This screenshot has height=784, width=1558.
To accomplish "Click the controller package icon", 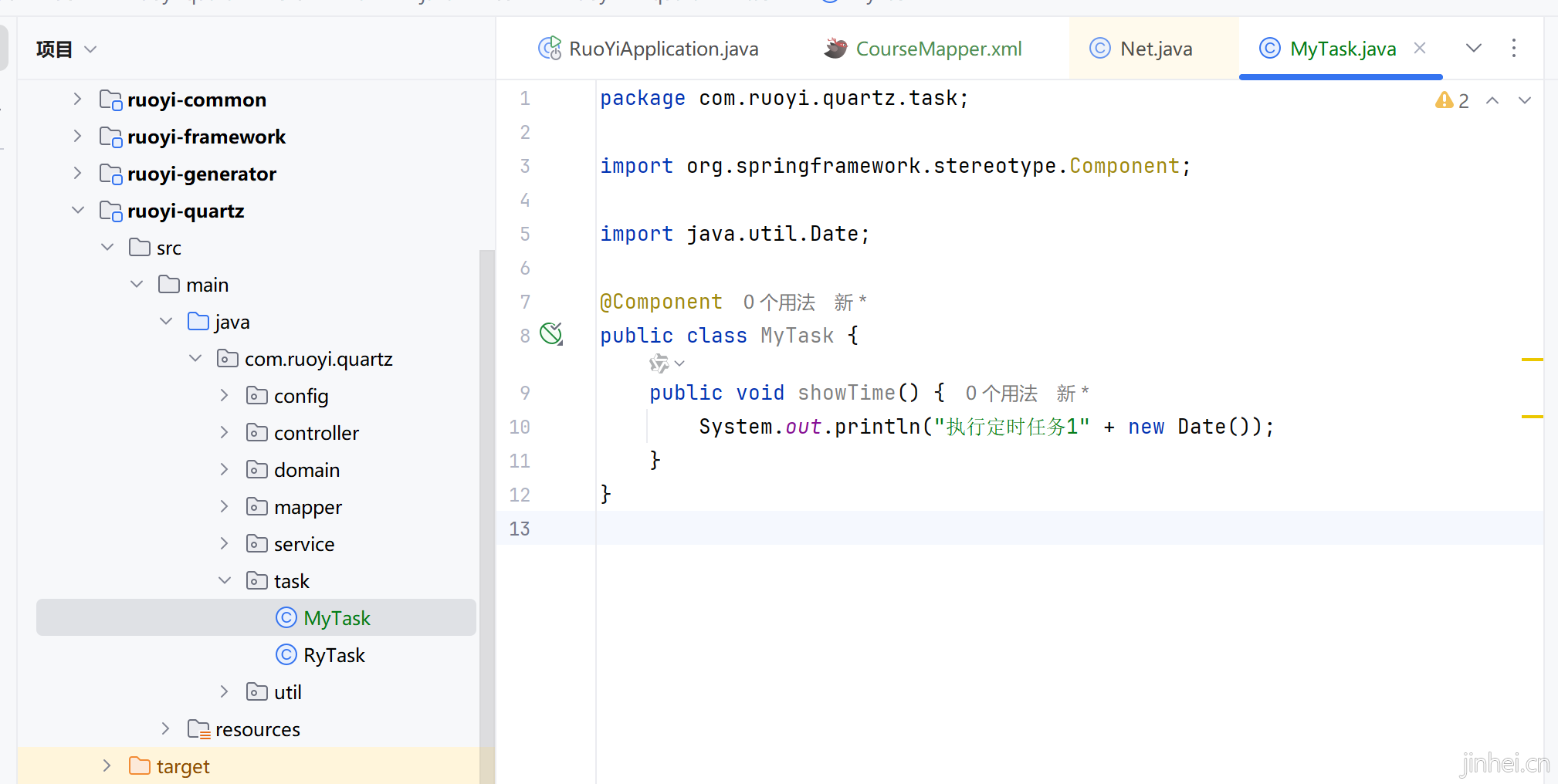I will coord(257,432).
